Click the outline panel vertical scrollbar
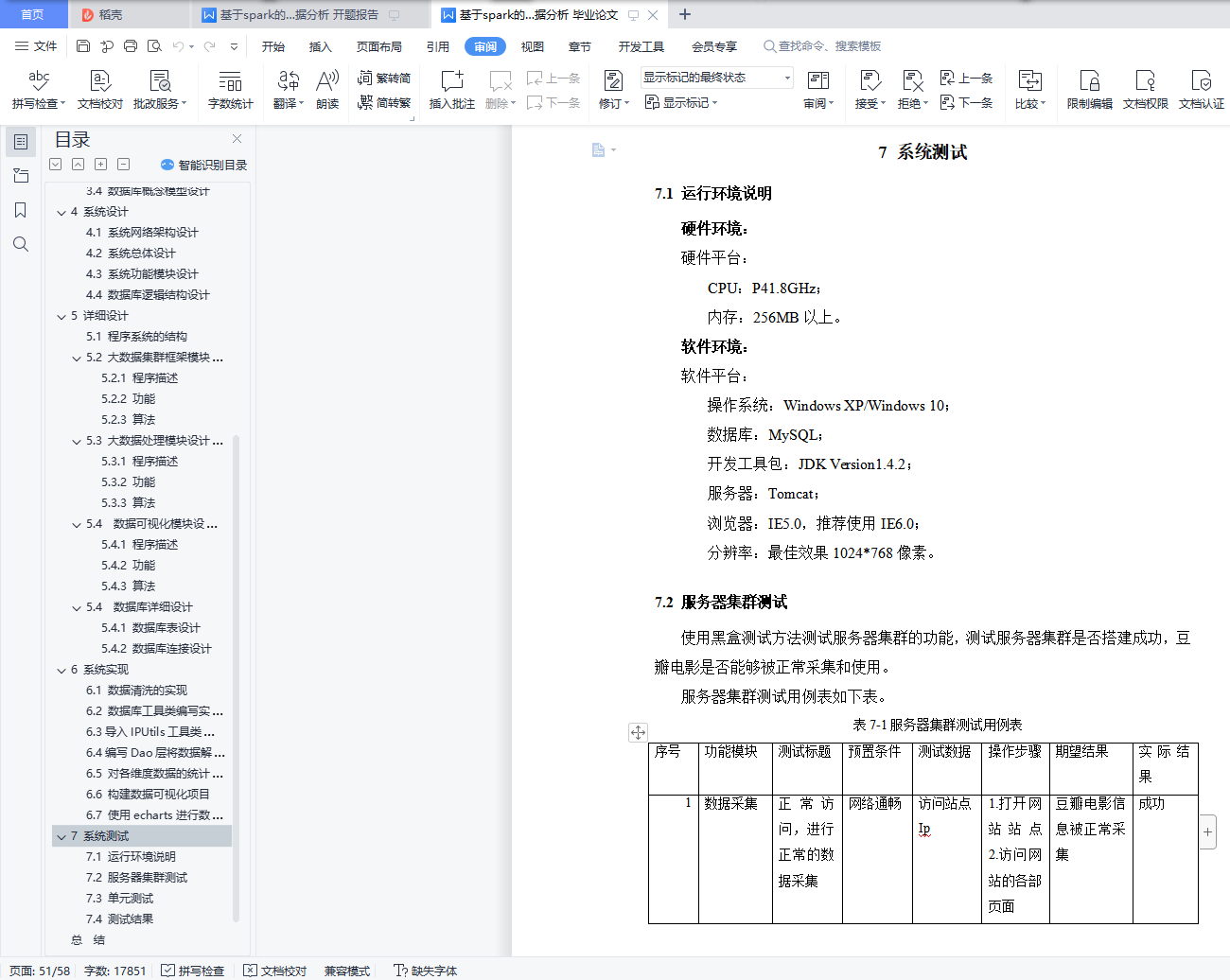 tap(237, 677)
